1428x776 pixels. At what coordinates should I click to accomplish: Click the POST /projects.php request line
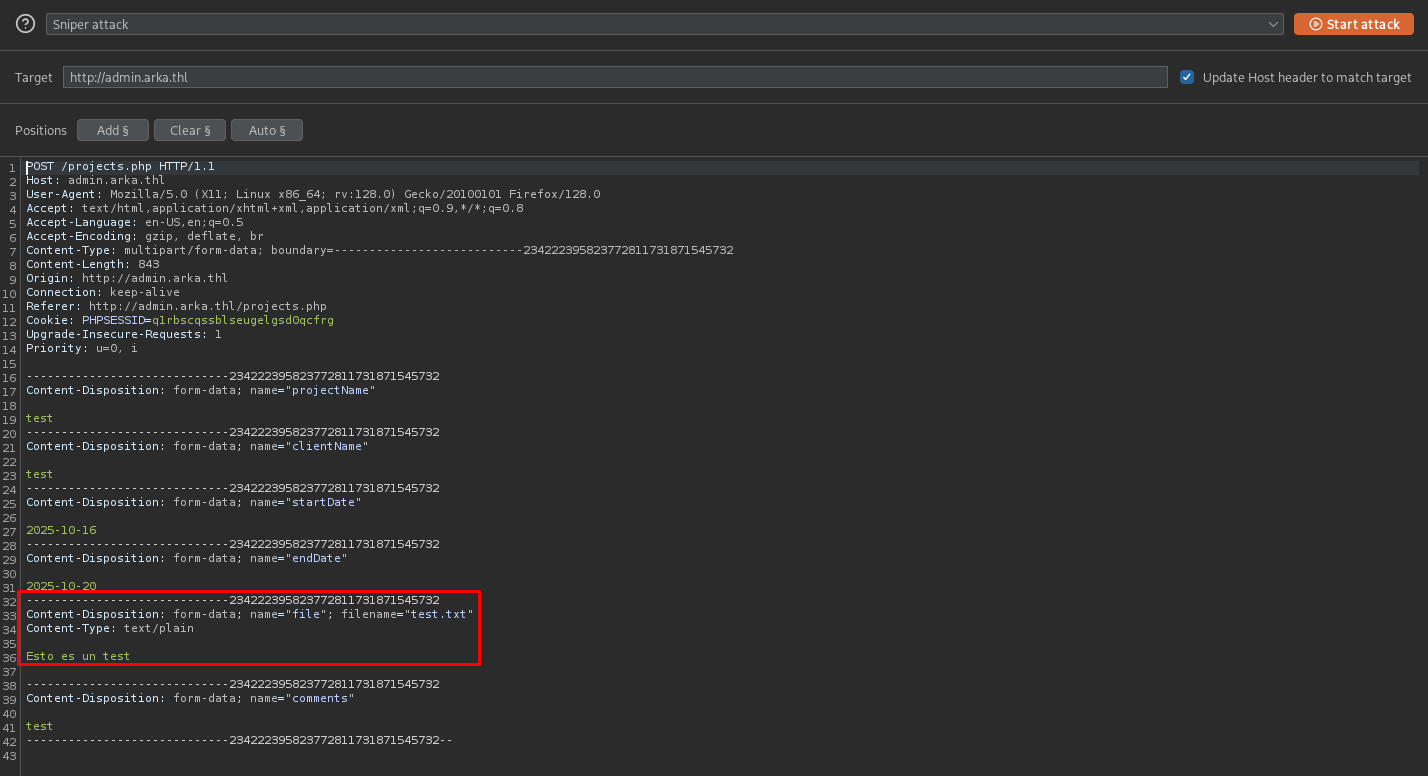pyautogui.click(x=120, y=166)
